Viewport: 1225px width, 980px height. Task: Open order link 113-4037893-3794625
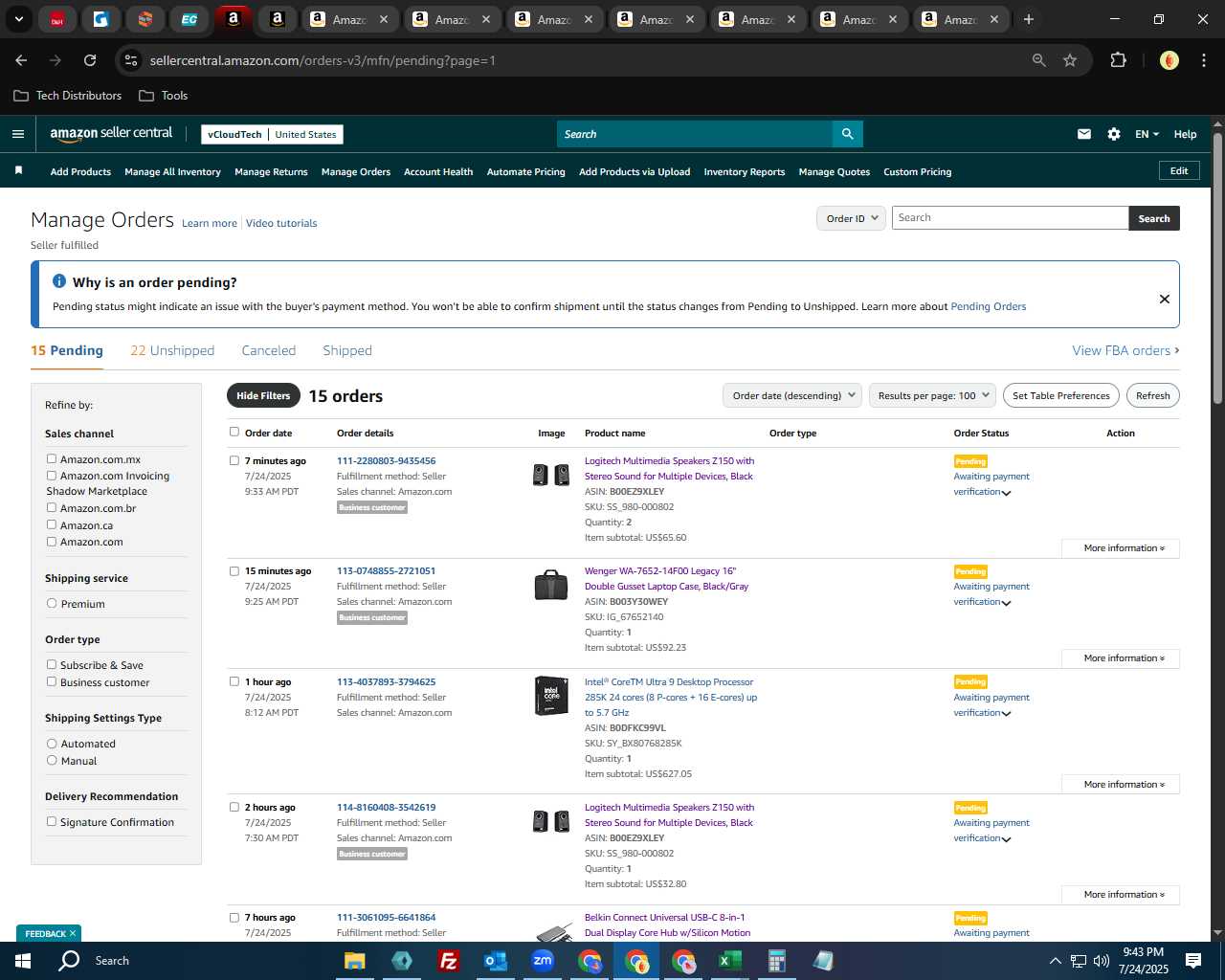point(386,682)
